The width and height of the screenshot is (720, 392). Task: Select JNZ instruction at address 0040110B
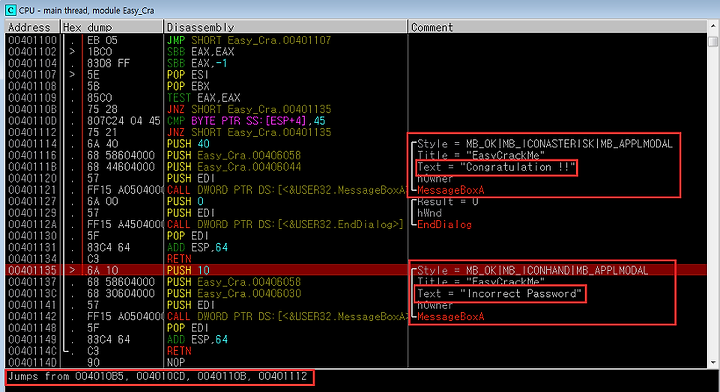248,109
